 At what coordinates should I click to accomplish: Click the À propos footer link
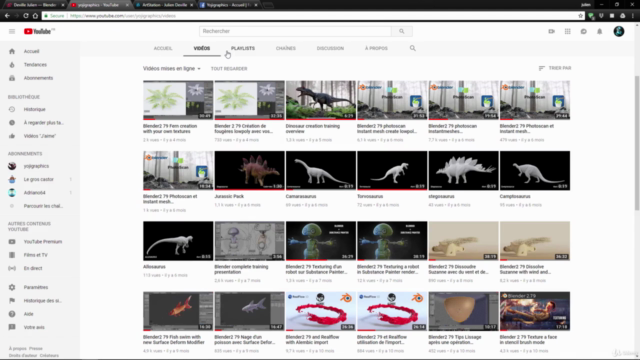[18, 349]
